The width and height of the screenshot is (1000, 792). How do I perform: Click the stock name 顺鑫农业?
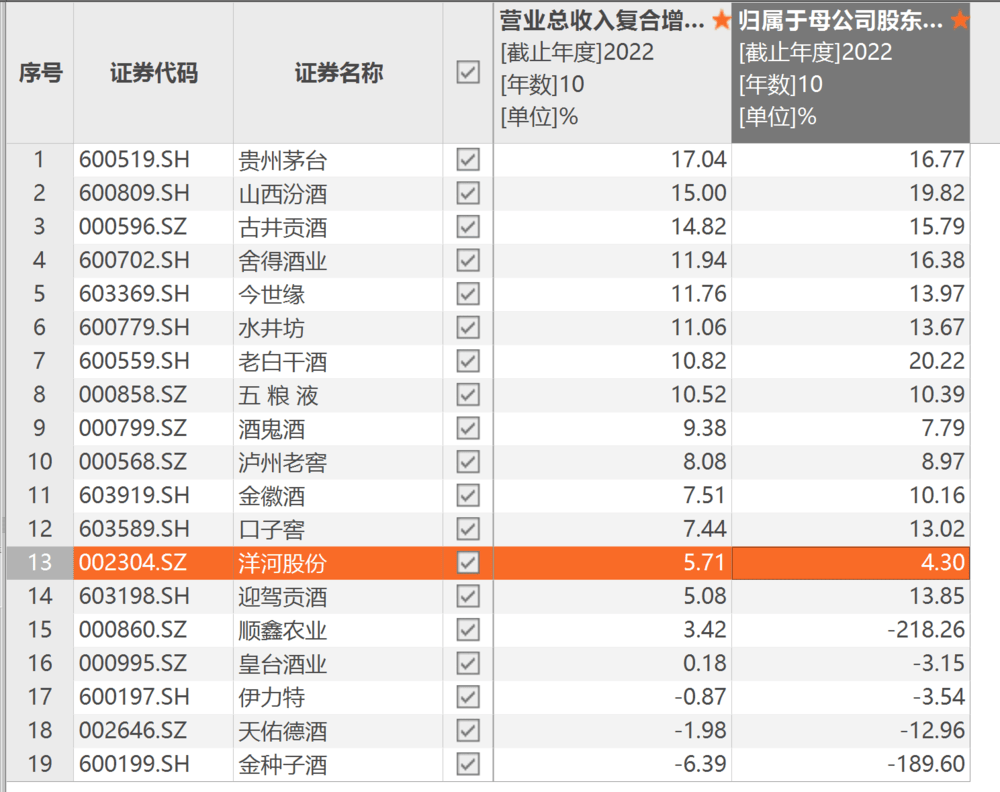pos(283,631)
